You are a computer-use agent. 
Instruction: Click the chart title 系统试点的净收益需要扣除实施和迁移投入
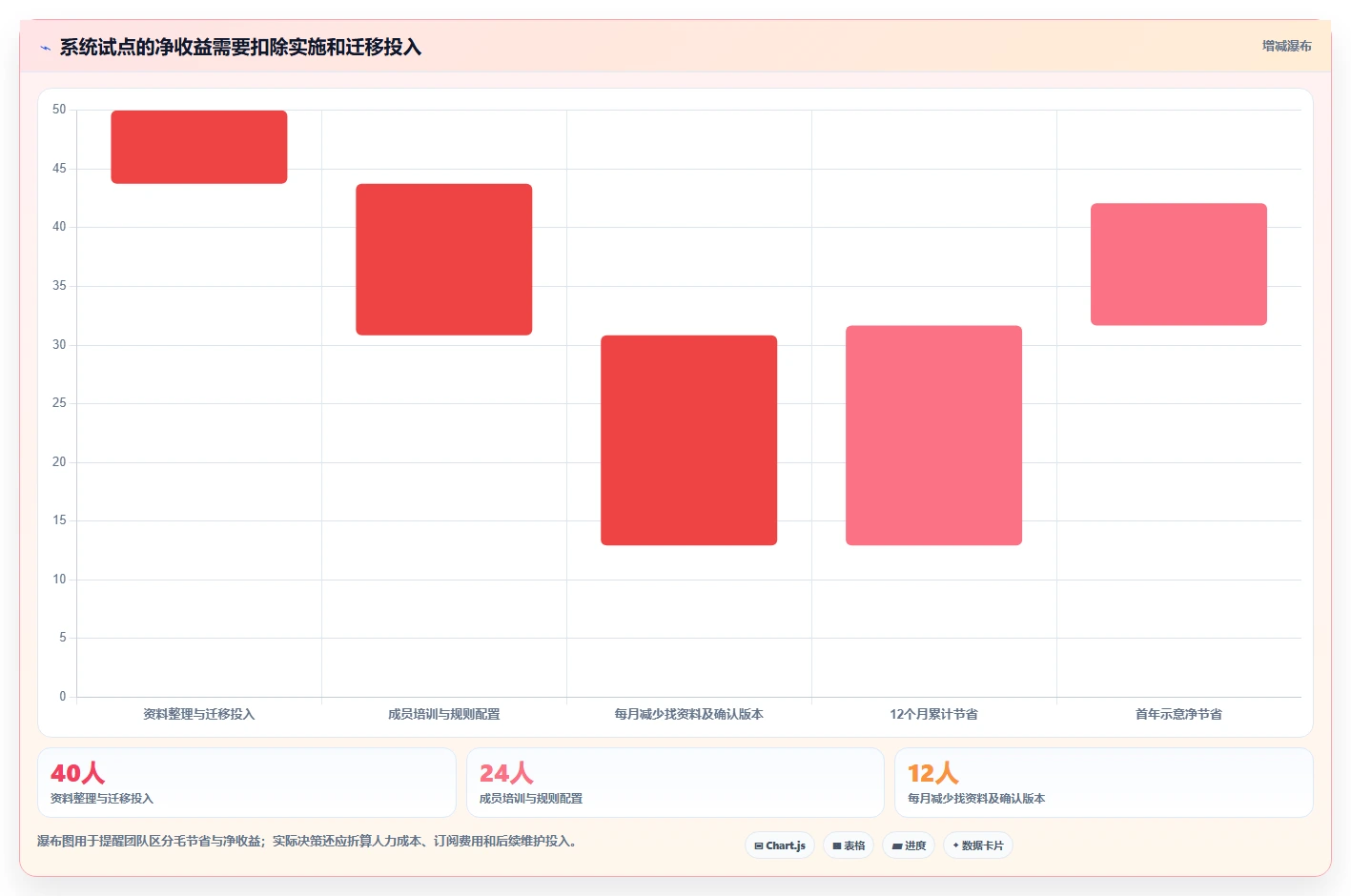240,48
